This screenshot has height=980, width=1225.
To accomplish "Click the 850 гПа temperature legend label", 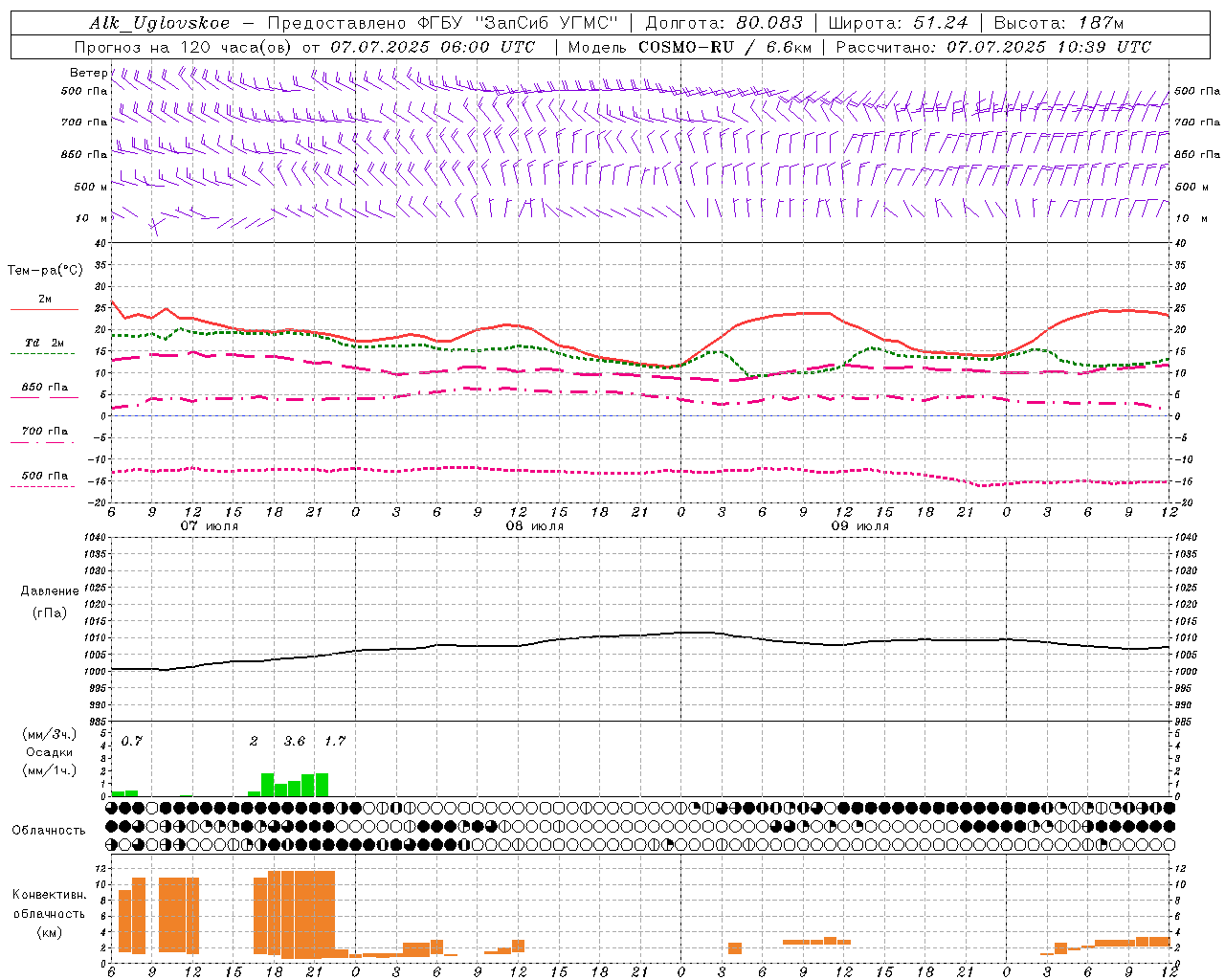I will click(45, 388).
